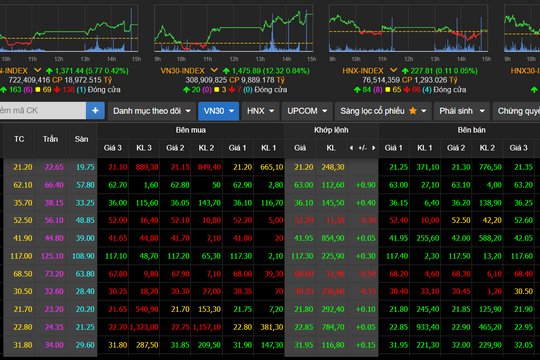Click left arrow beside the +/- column header
Screen dimensions: 540x360
coord(351,148)
